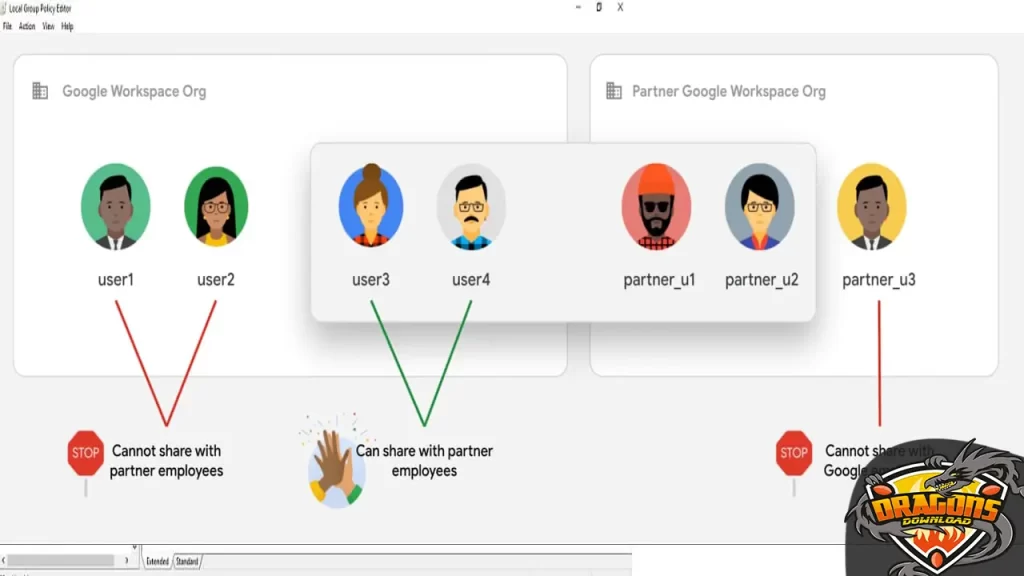Select the user3 avatar icon
Viewport: 1024px width, 576px height.
(371, 206)
